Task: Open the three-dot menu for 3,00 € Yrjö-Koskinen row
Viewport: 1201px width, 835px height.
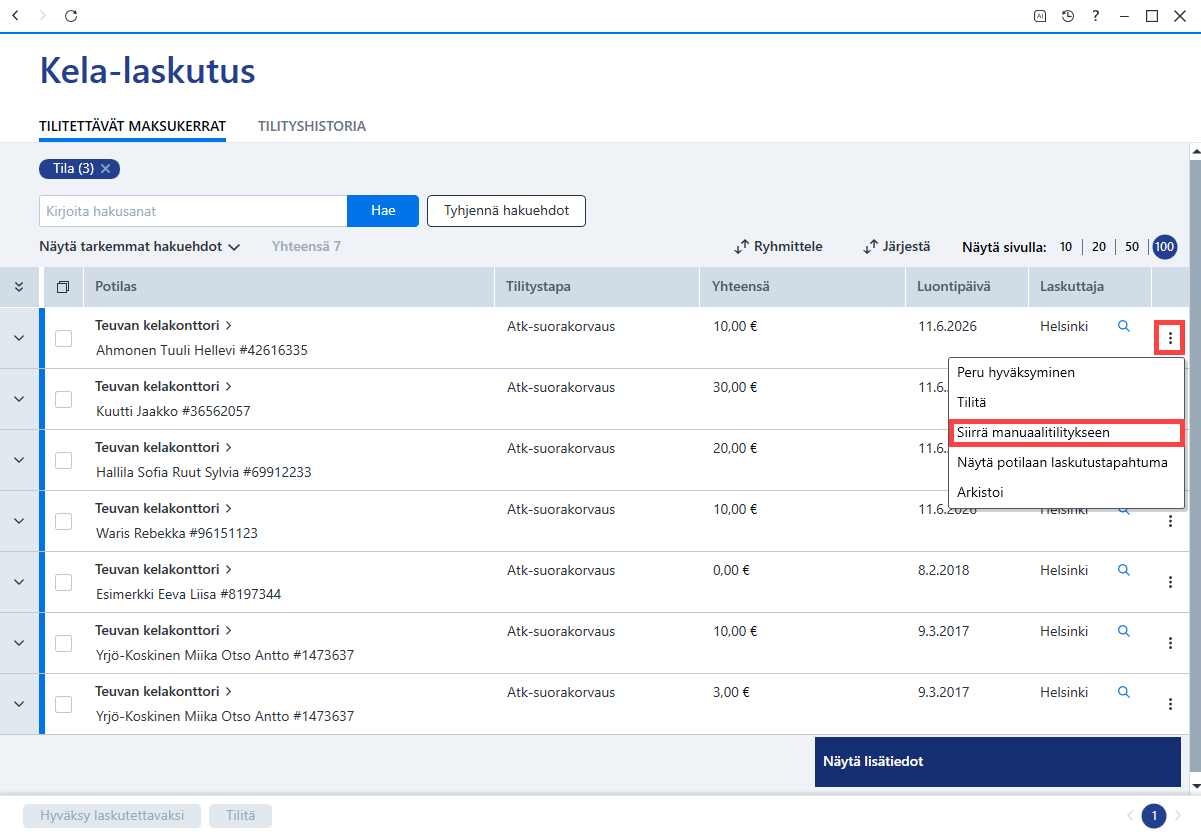Action: [x=1170, y=704]
